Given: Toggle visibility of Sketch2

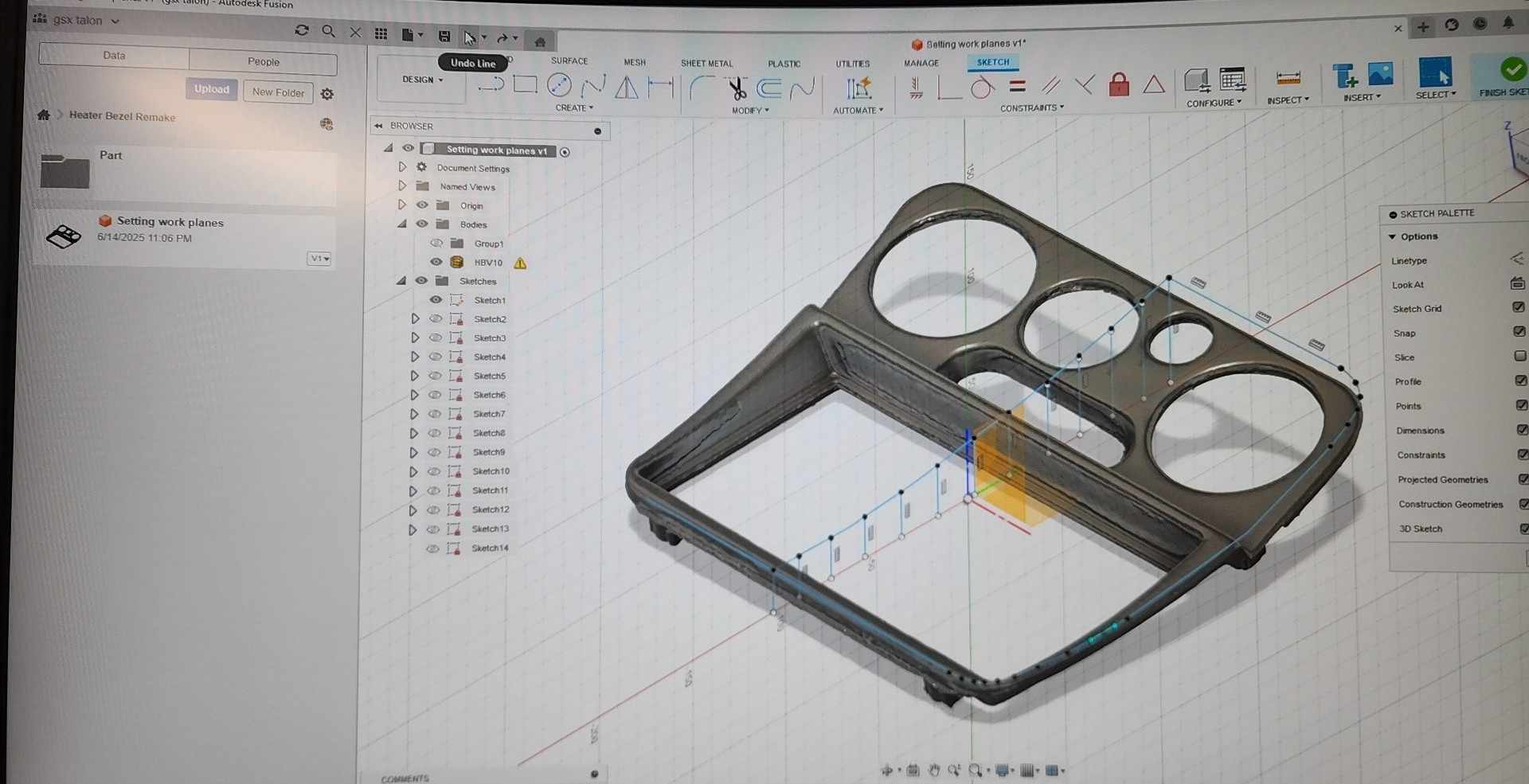Looking at the screenshot, I should [436, 318].
